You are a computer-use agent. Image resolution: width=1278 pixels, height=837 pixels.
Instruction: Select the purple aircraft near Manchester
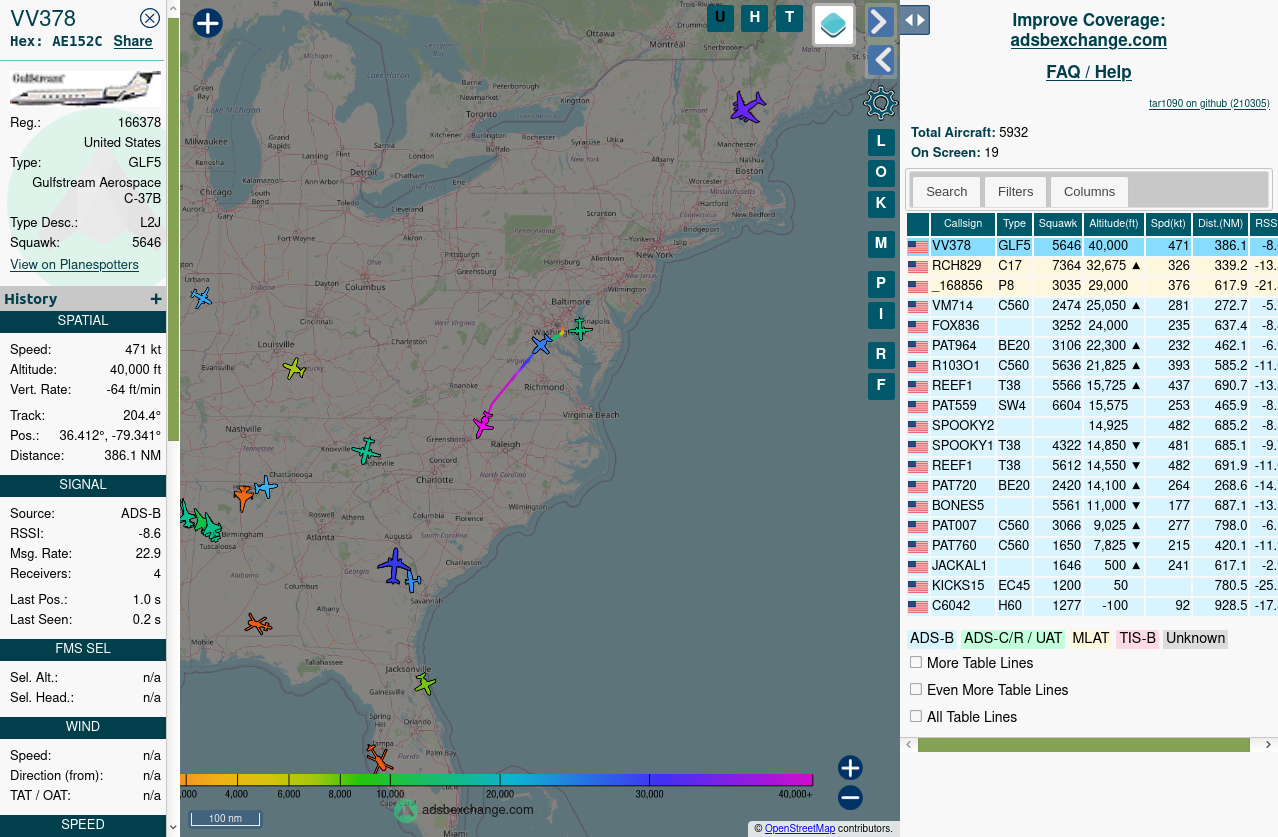(x=746, y=106)
